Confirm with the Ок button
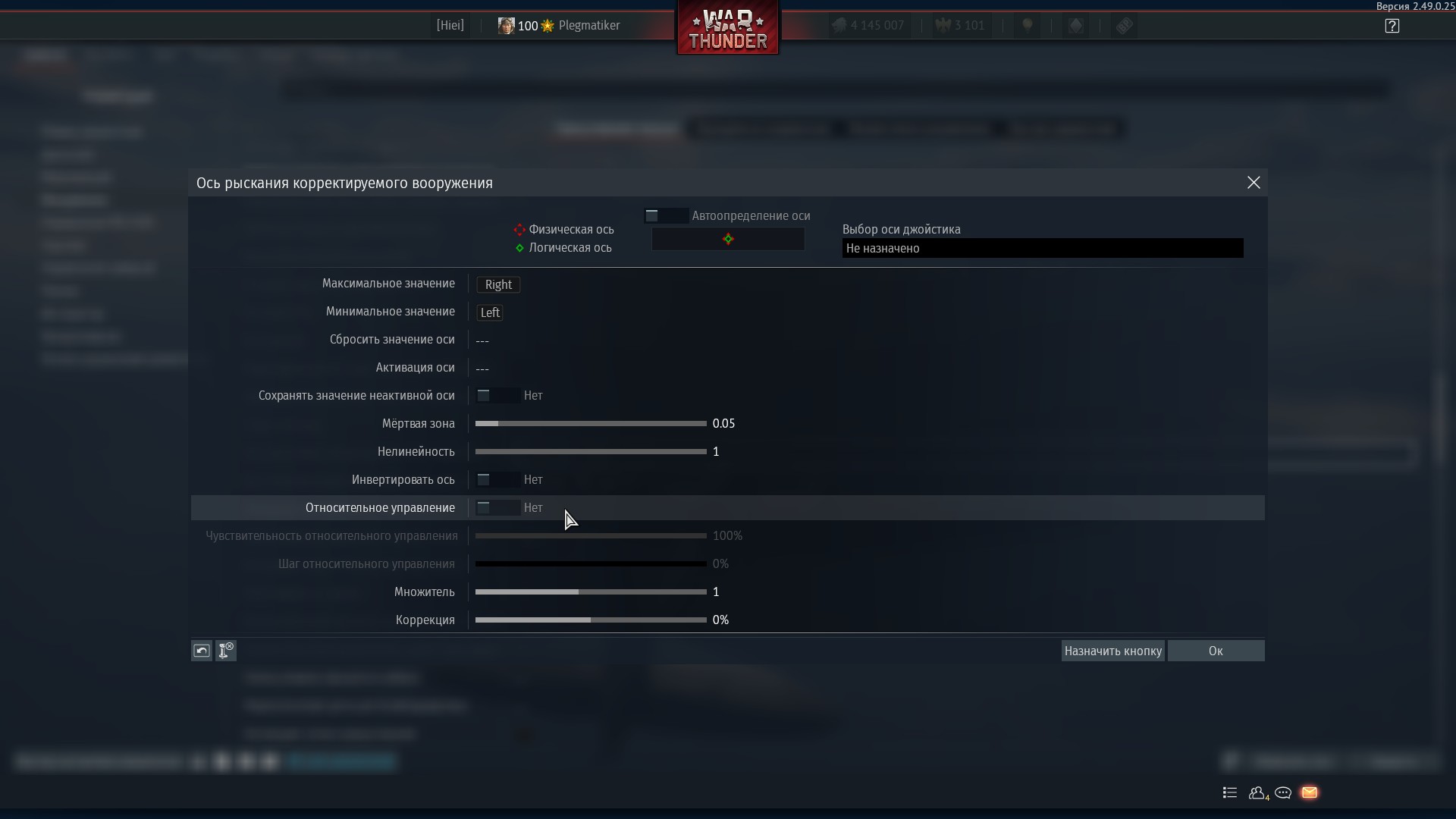This screenshot has height=819, width=1456. 1215,651
